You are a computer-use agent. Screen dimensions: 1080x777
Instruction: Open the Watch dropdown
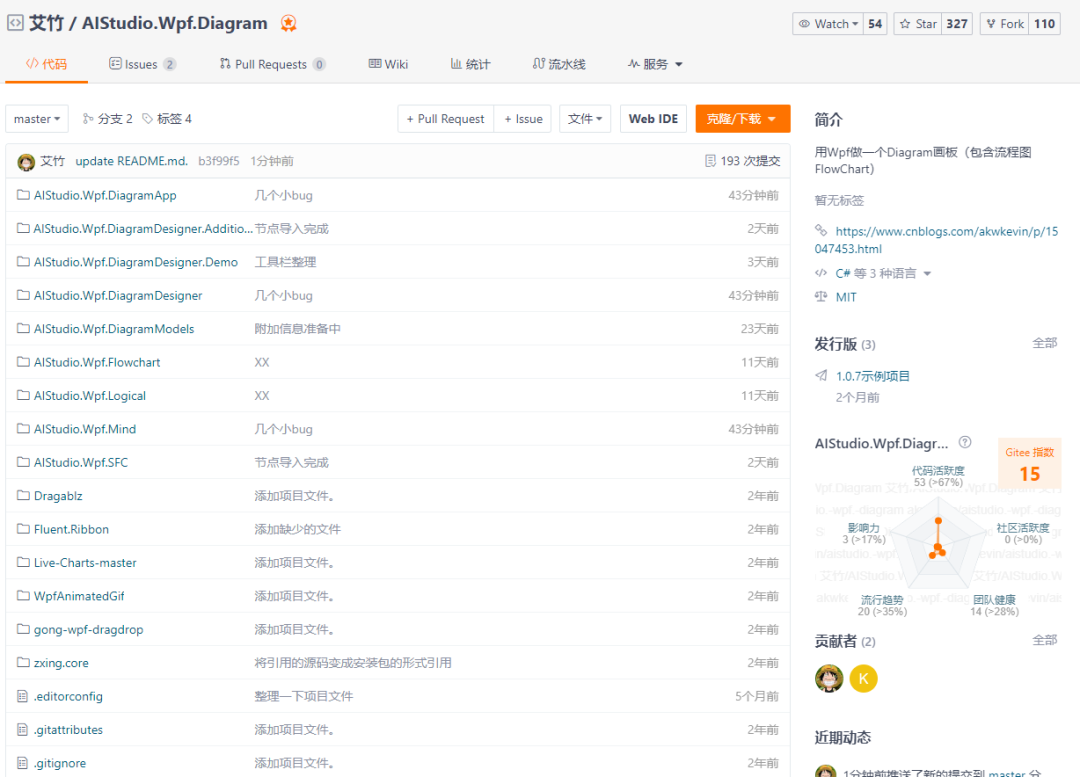click(829, 24)
